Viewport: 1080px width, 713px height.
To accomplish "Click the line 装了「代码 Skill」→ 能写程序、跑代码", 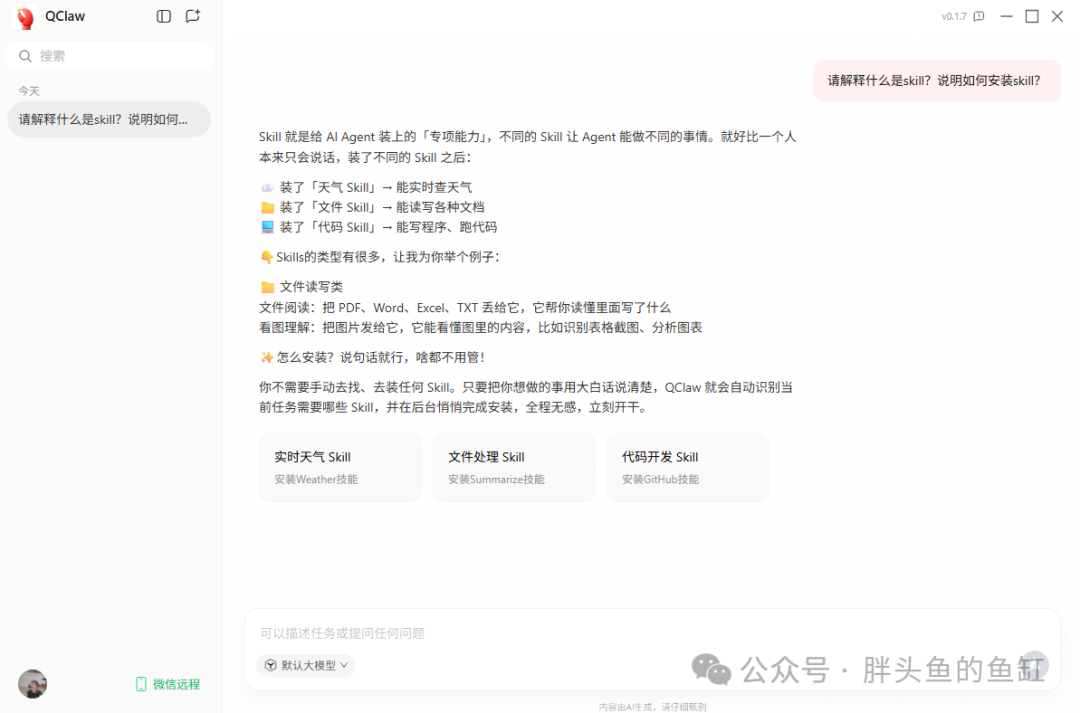I will pyautogui.click(x=378, y=227).
